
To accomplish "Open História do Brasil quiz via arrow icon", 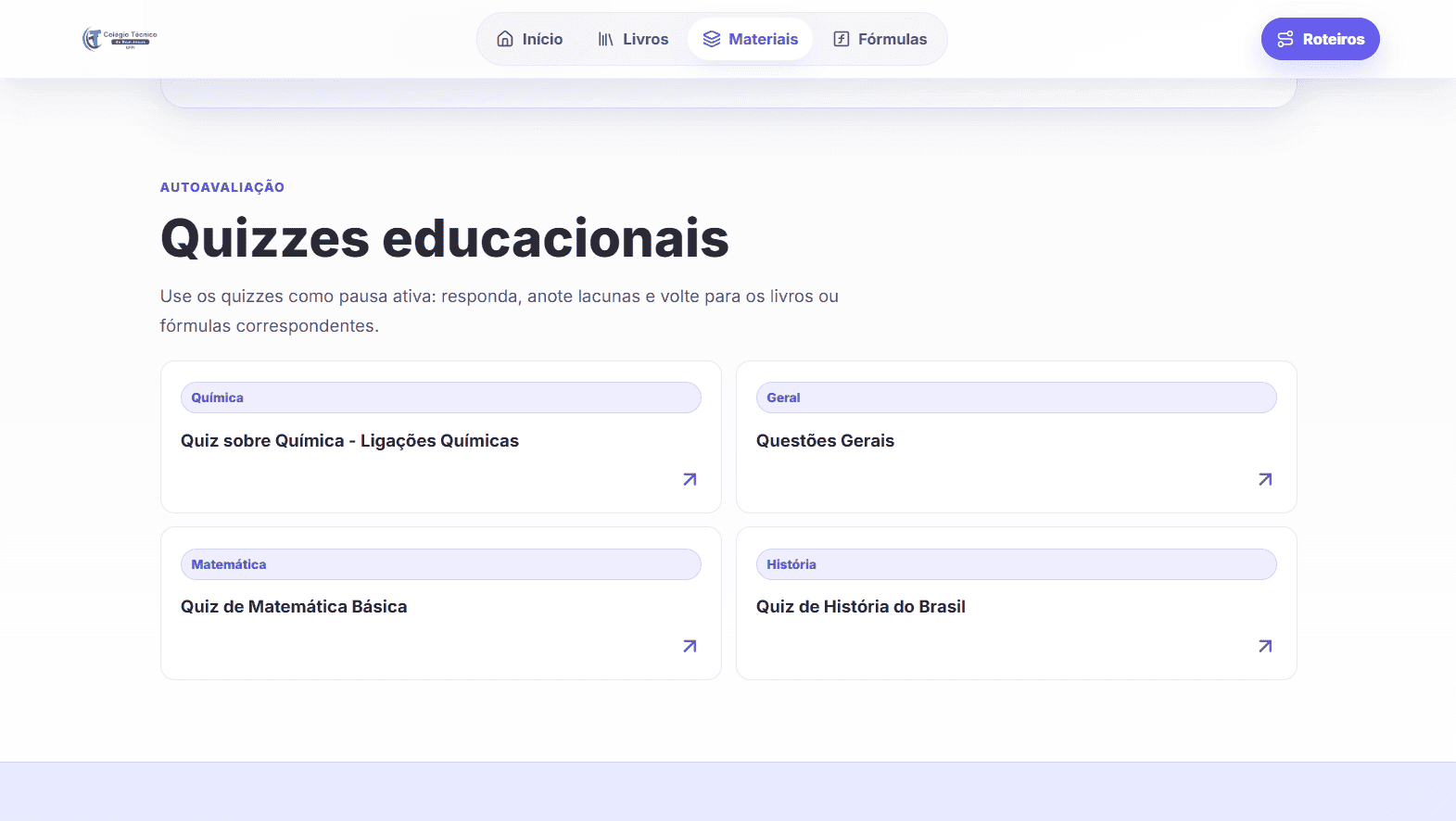I will tap(1265, 646).
